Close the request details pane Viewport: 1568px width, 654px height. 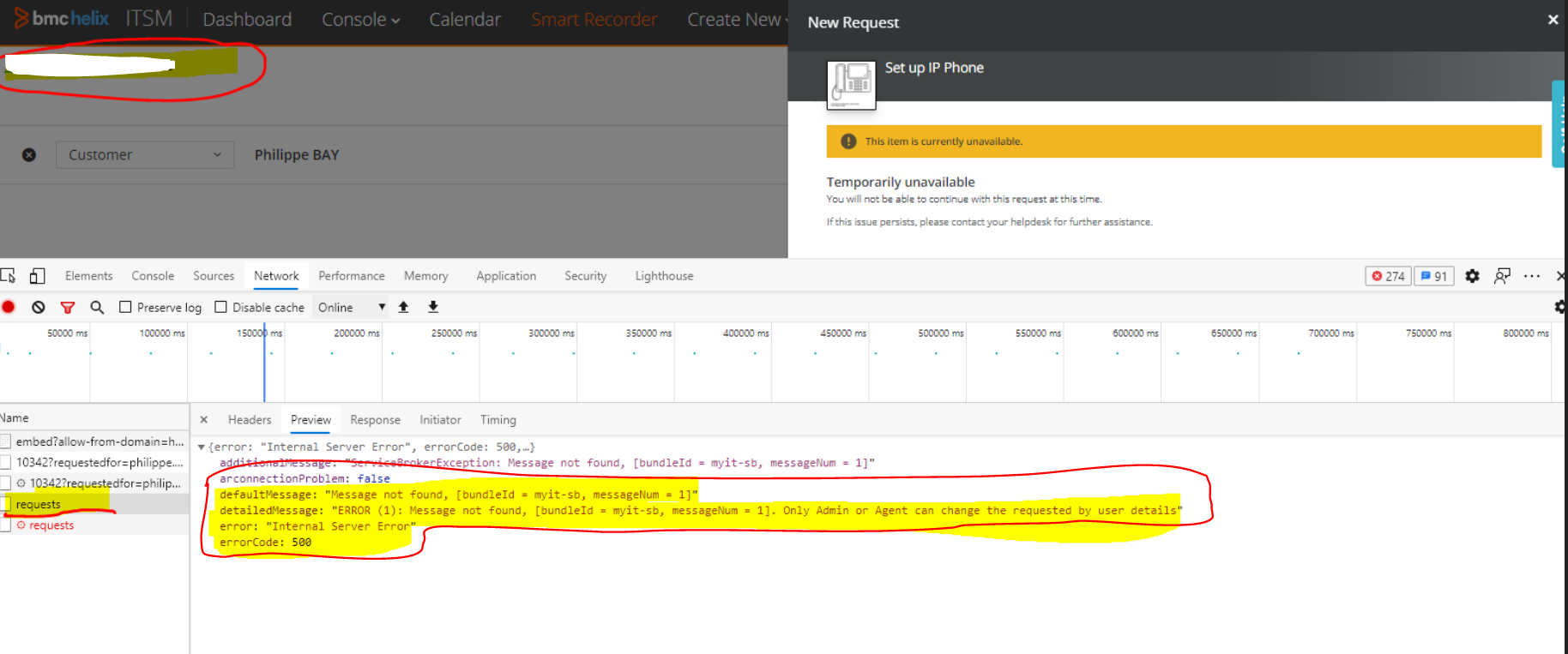[x=203, y=420]
